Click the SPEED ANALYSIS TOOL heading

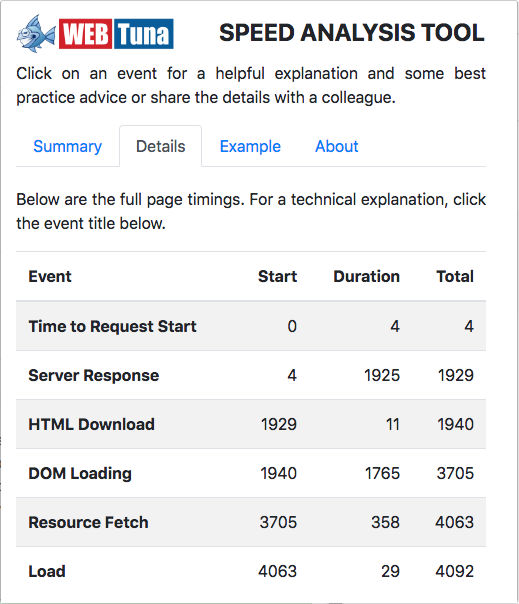[x=352, y=33]
